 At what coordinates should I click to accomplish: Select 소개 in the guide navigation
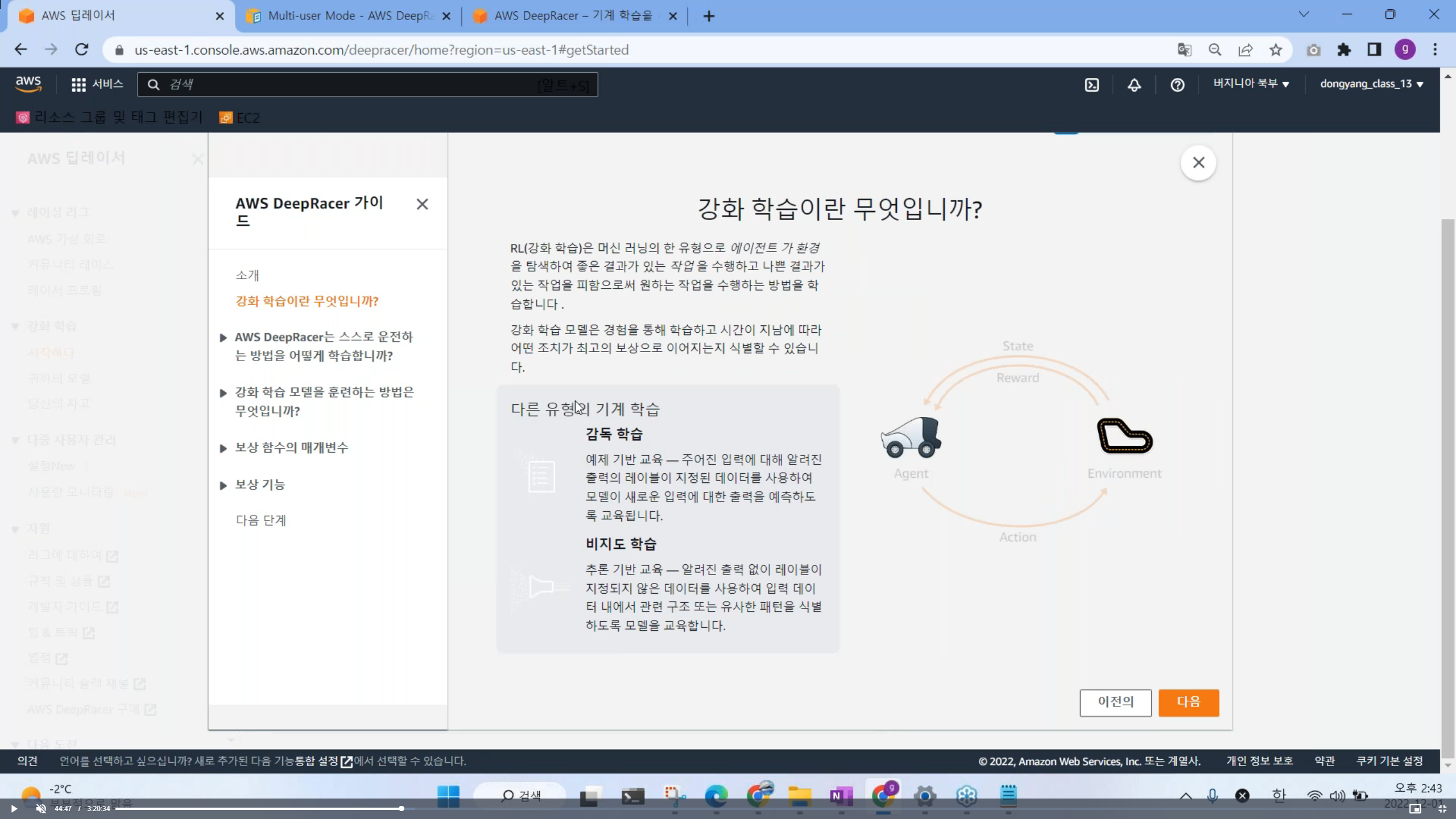pyautogui.click(x=247, y=275)
